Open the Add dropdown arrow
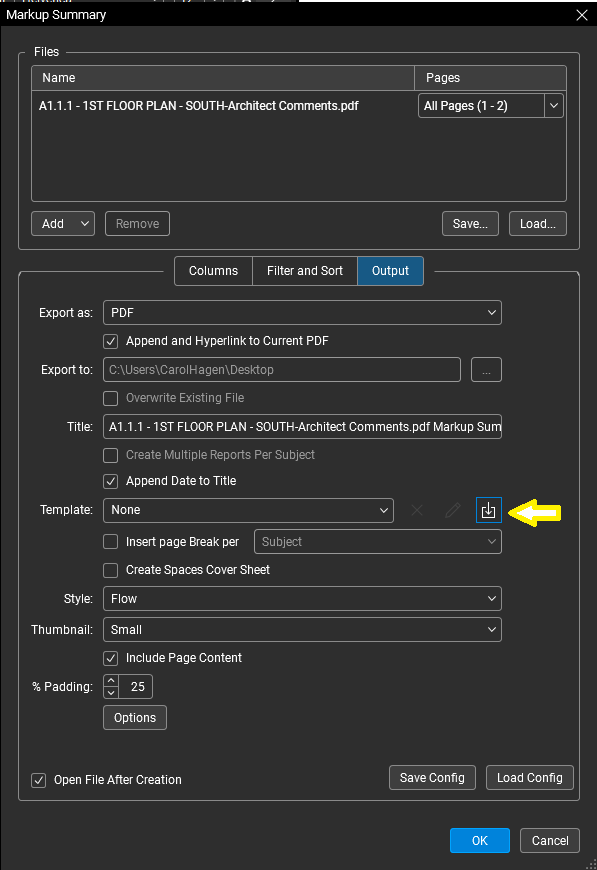597x870 pixels. [x=84, y=224]
